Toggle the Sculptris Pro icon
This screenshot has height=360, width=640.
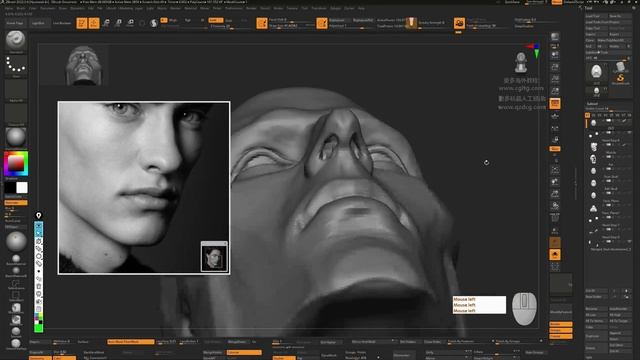[x=154, y=23]
